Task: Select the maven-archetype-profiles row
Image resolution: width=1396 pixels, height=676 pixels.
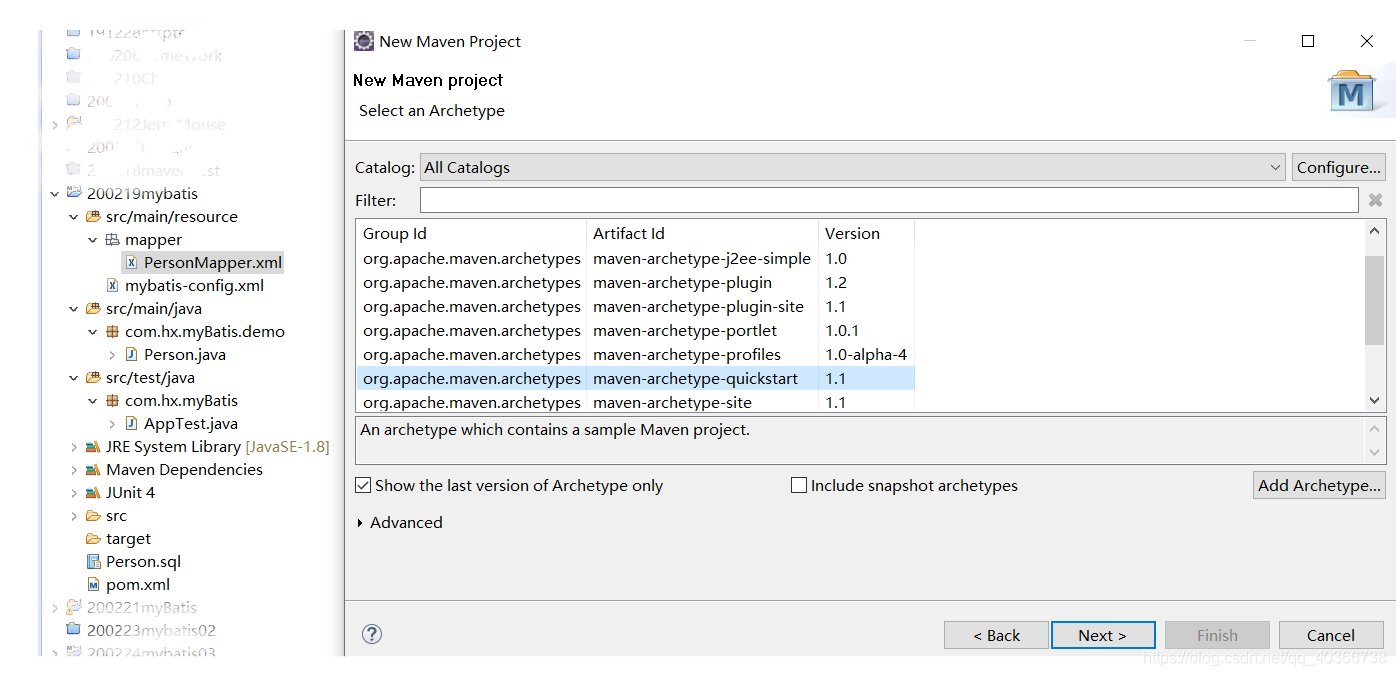Action: 636,354
